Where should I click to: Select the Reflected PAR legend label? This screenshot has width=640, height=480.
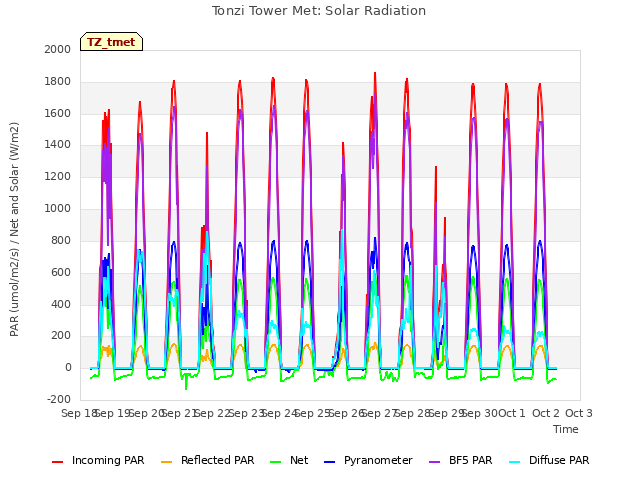(x=218, y=460)
